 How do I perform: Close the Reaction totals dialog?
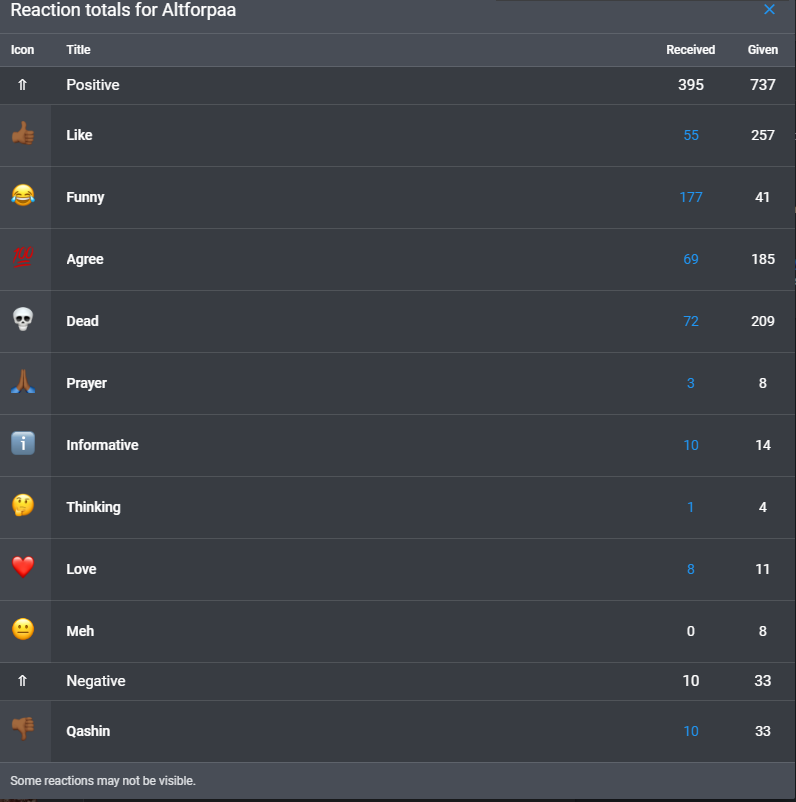point(769,10)
